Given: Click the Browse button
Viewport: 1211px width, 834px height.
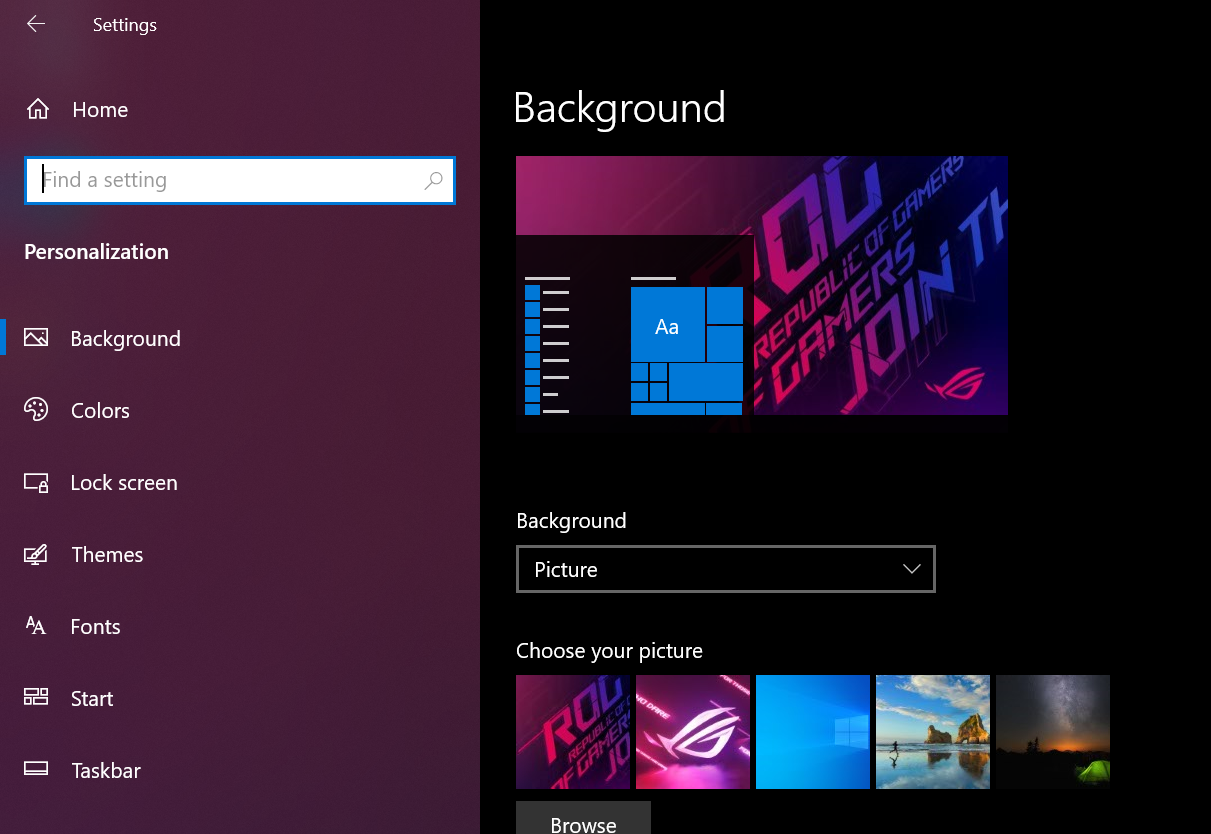Looking at the screenshot, I should click(583, 818).
